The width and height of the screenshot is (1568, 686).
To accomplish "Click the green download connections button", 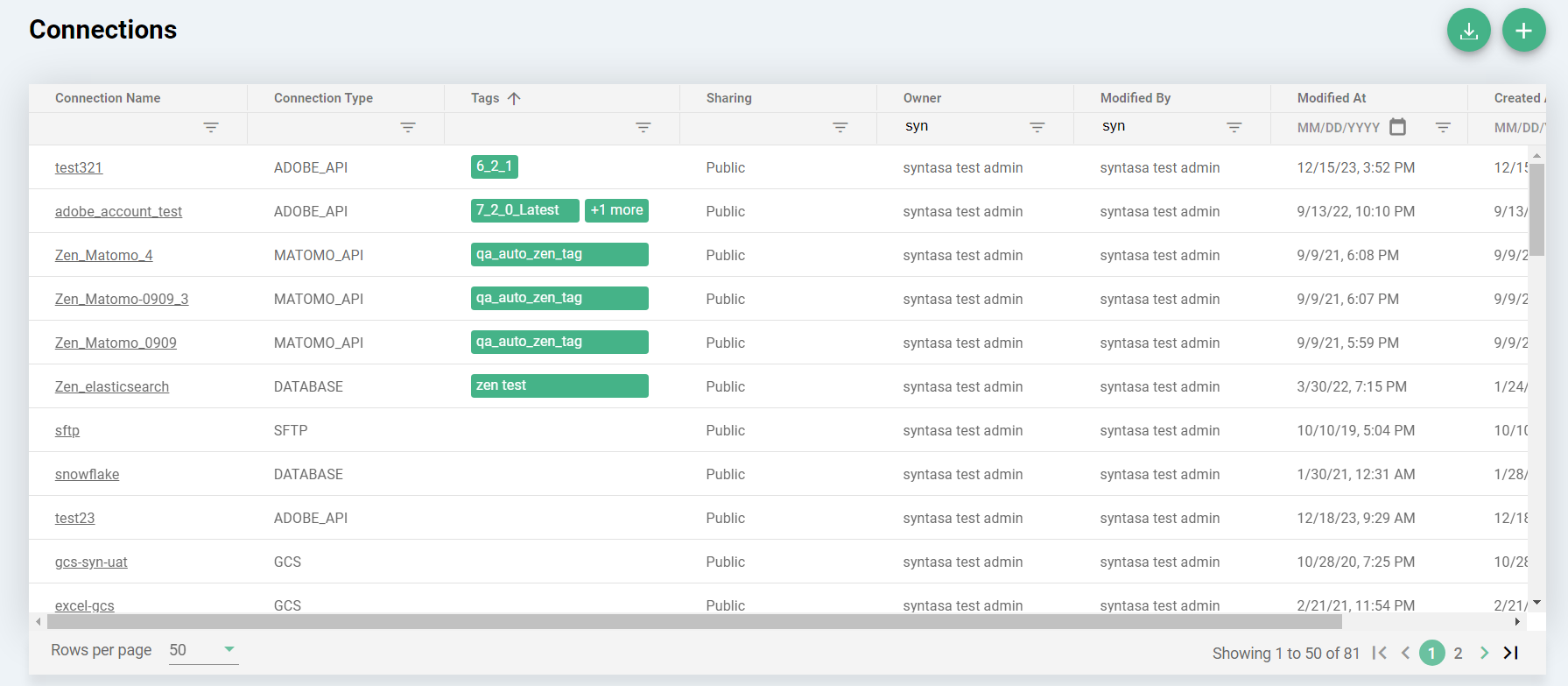I will tap(1468, 31).
